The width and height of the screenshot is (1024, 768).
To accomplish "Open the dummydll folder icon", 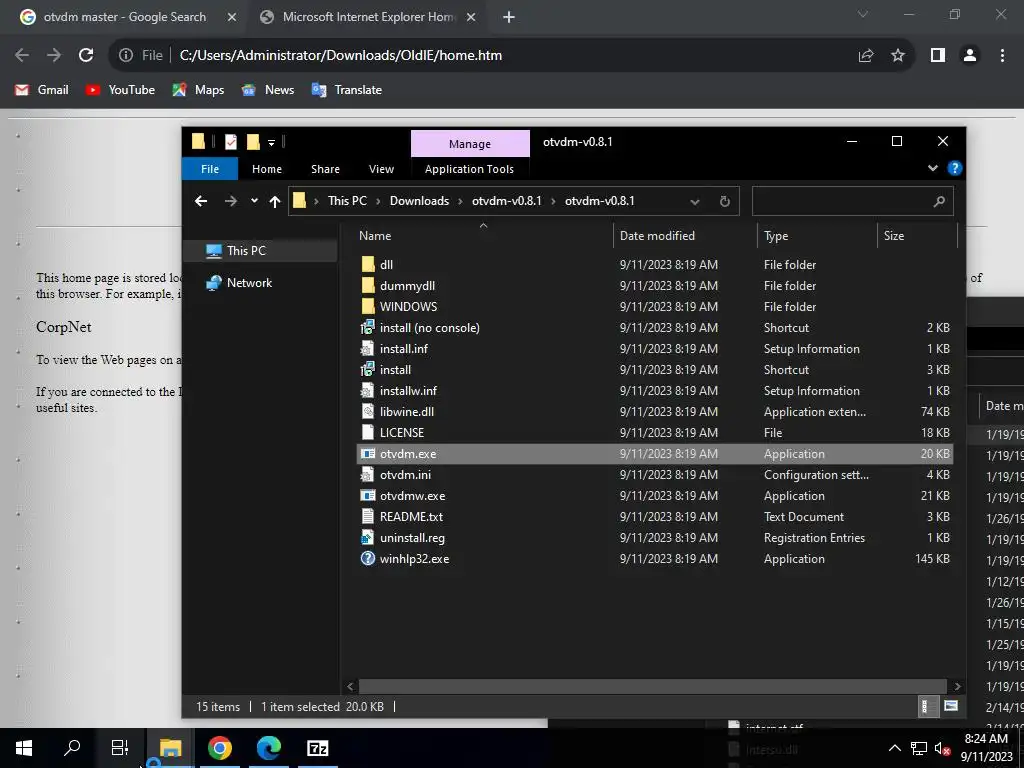I will tap(368, 285).
